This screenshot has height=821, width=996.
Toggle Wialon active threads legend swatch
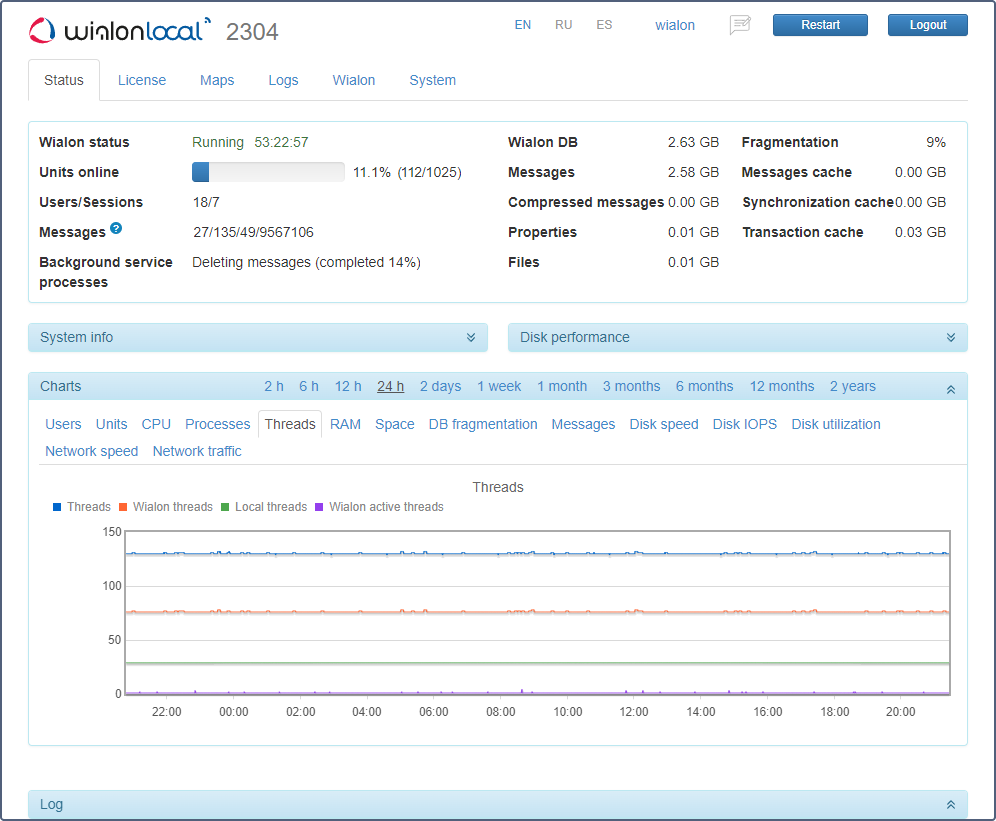320,507
